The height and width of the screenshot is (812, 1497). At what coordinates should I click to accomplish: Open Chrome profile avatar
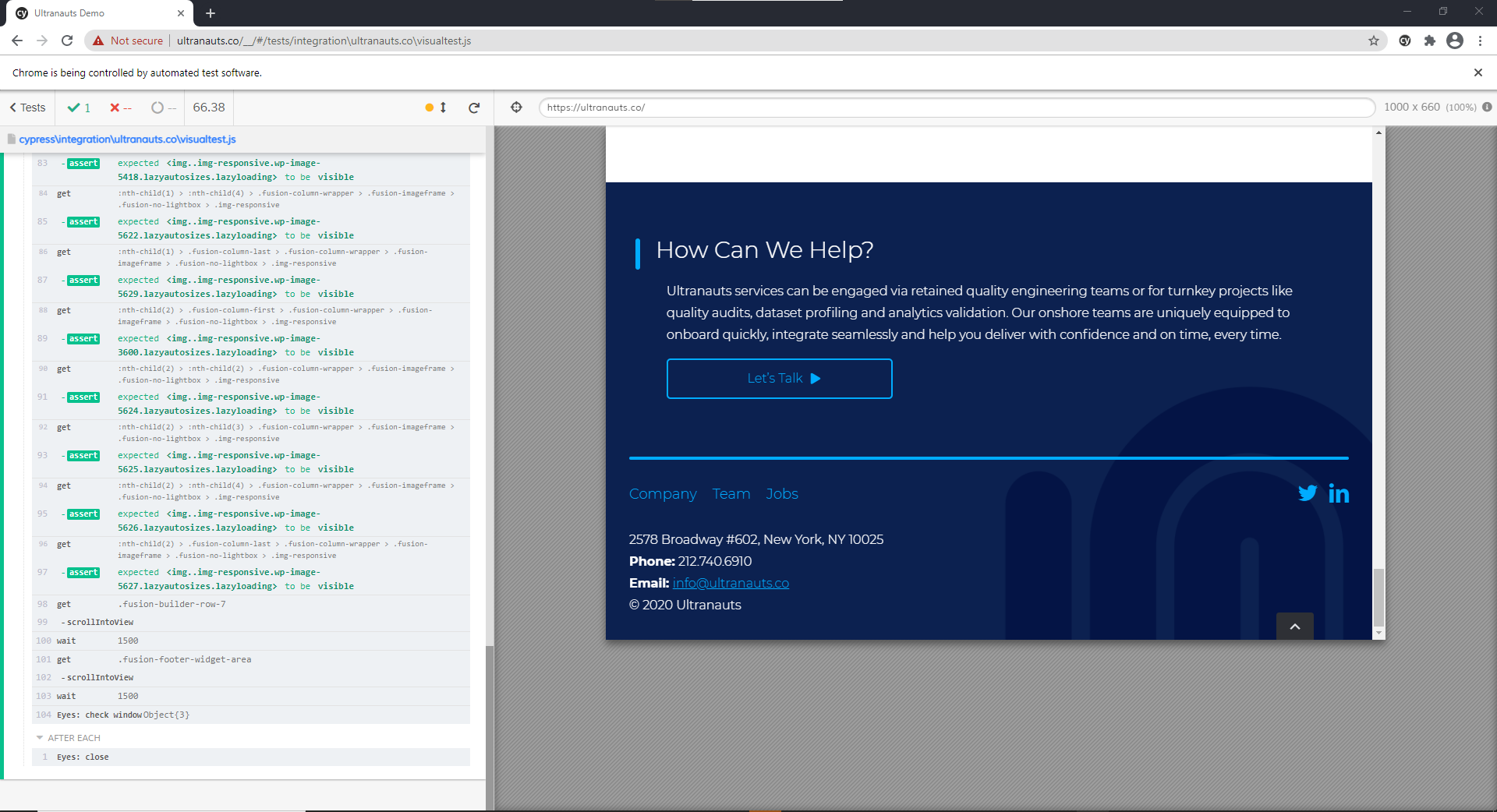point(1455,41)
